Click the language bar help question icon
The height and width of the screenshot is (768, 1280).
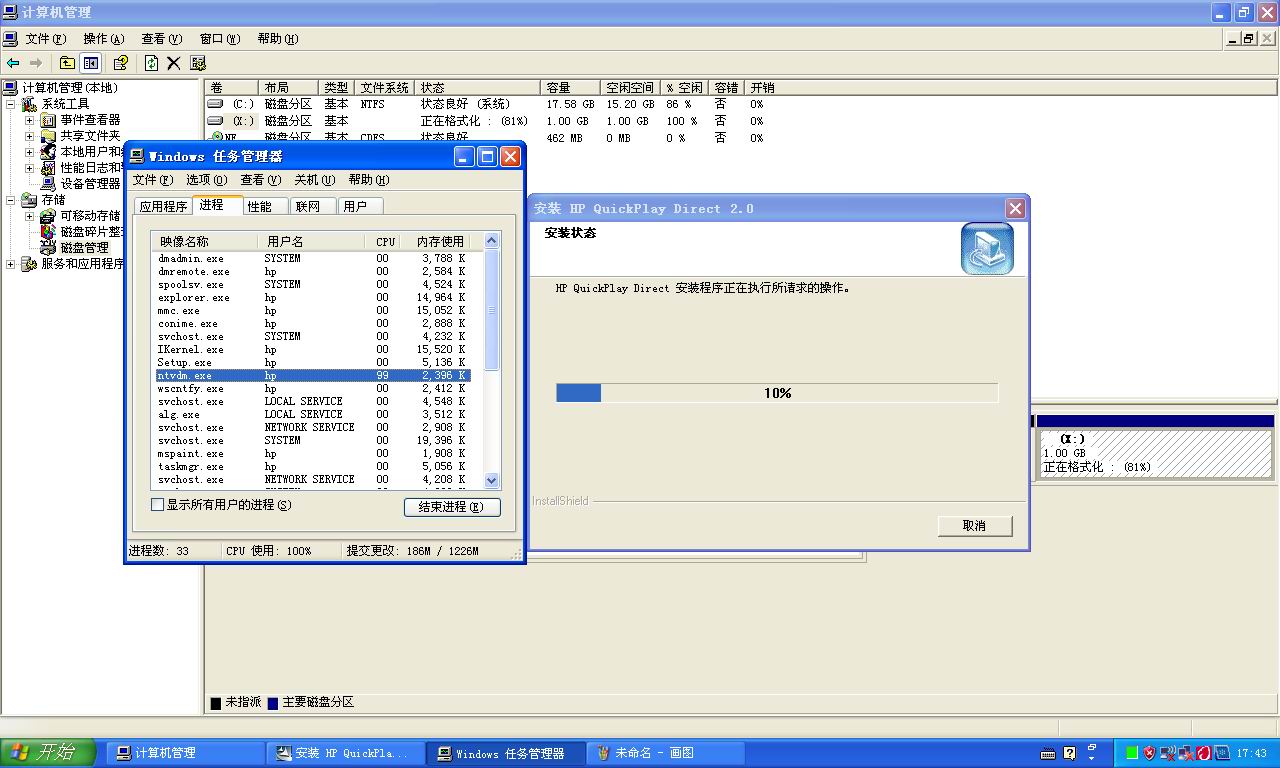[x=1069, y=753]
